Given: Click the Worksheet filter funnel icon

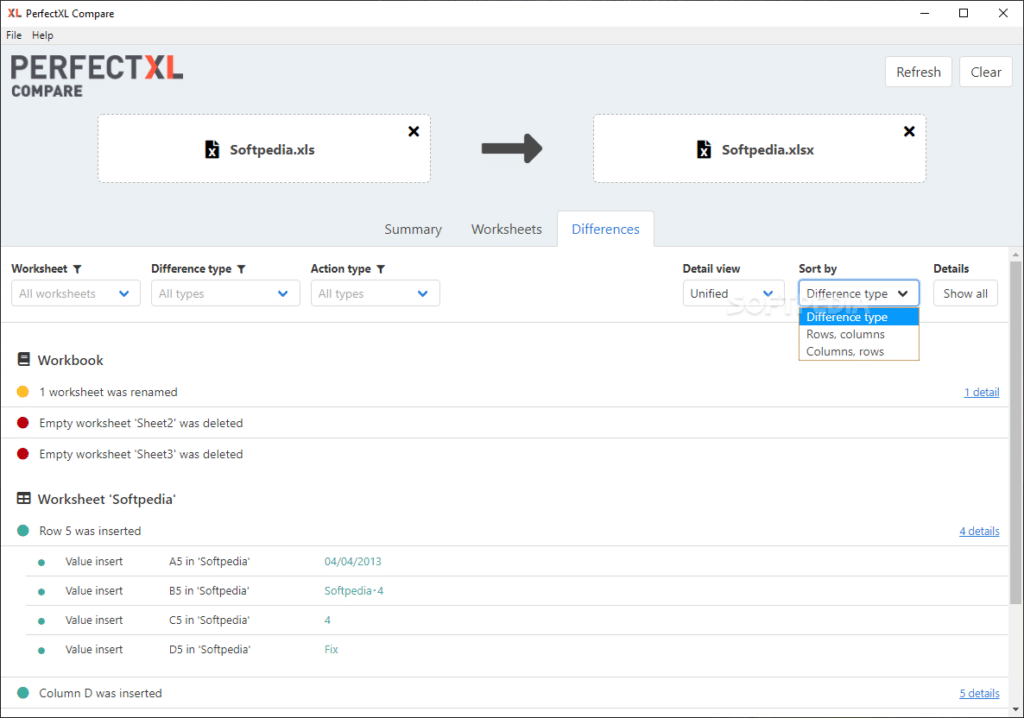Looking at the screenshot, I should pos(77,269).
